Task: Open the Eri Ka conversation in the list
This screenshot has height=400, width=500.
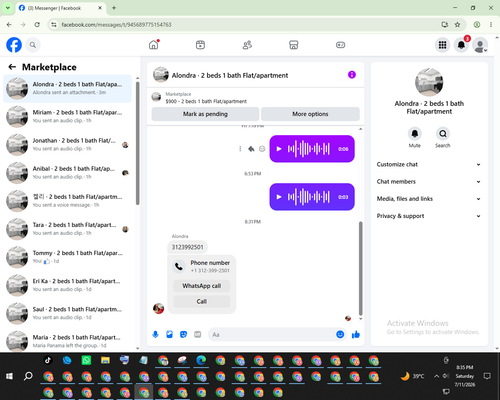Action: [x=67, y=285]
